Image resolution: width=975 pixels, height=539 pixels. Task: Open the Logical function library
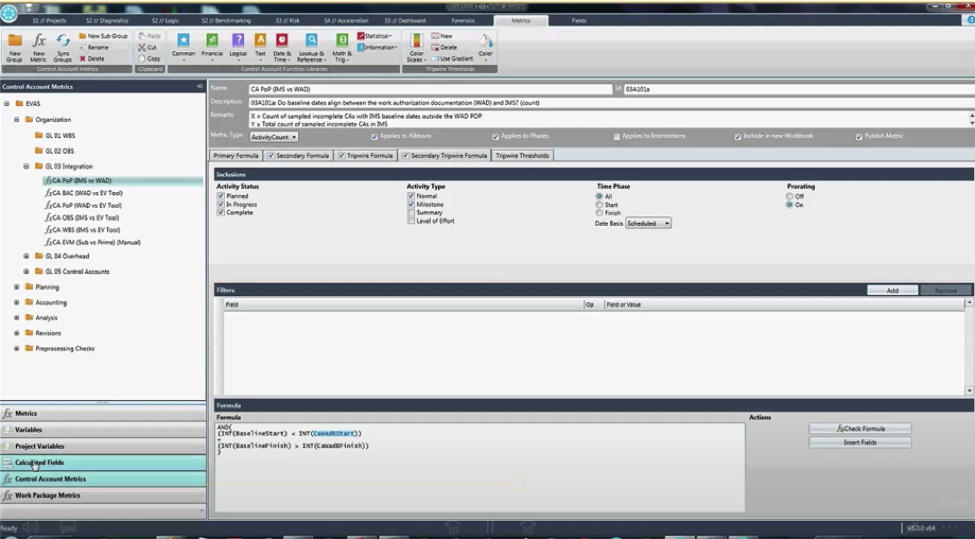click(238, 41)
